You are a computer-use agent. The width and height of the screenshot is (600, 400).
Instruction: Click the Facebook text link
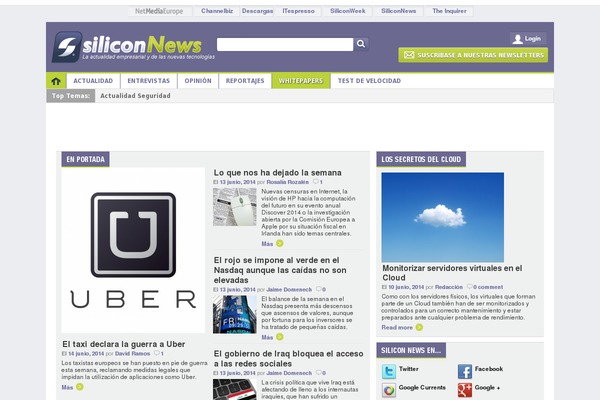[x=489, y=369]
